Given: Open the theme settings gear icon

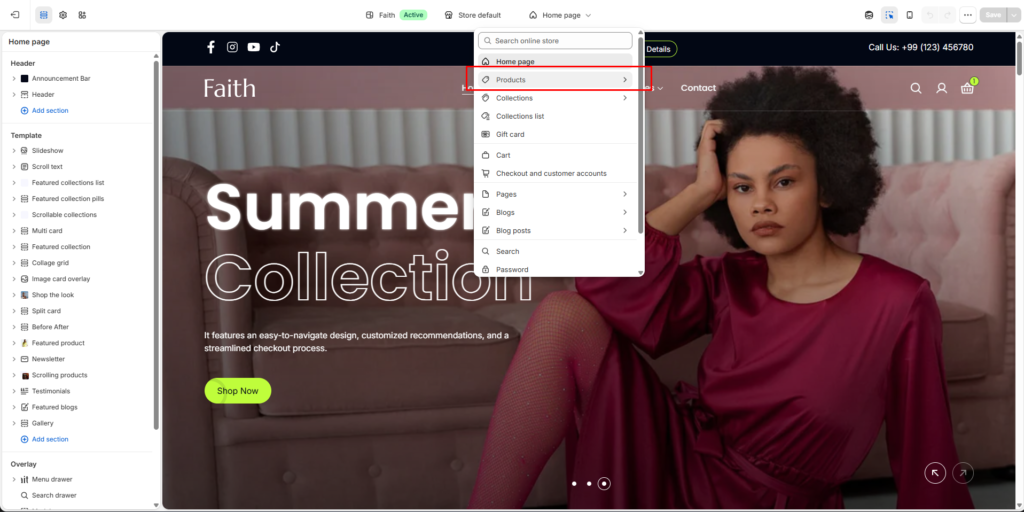Looking at the screenshot, I should (63, 14).
